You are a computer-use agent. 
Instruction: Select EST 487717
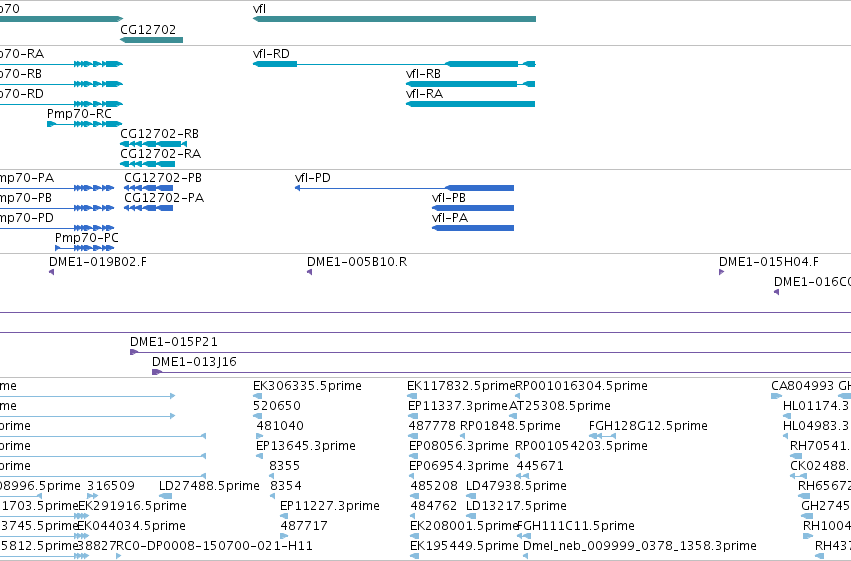coord(304,526)
